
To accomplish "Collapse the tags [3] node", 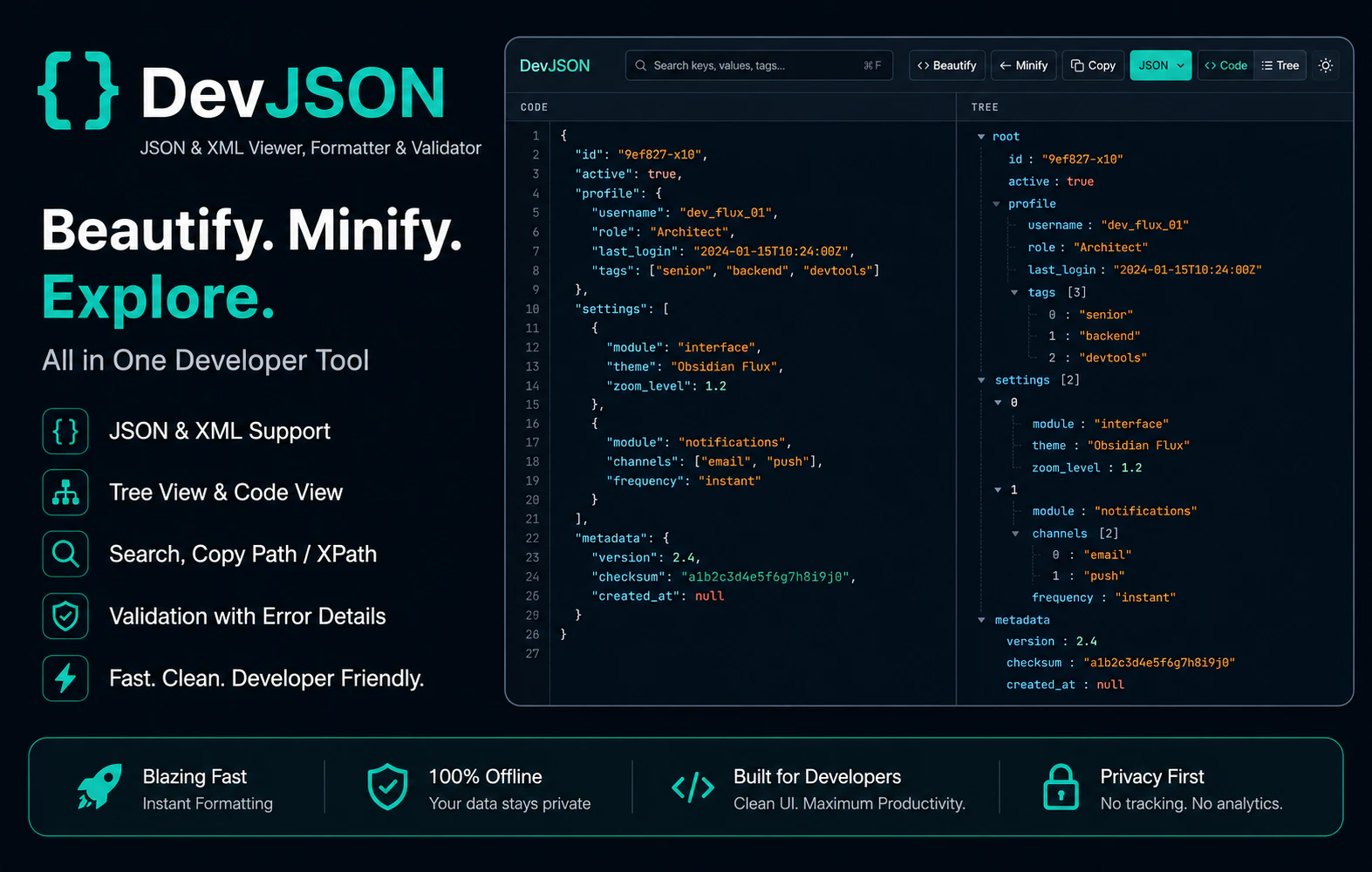I will [1014, 293].
